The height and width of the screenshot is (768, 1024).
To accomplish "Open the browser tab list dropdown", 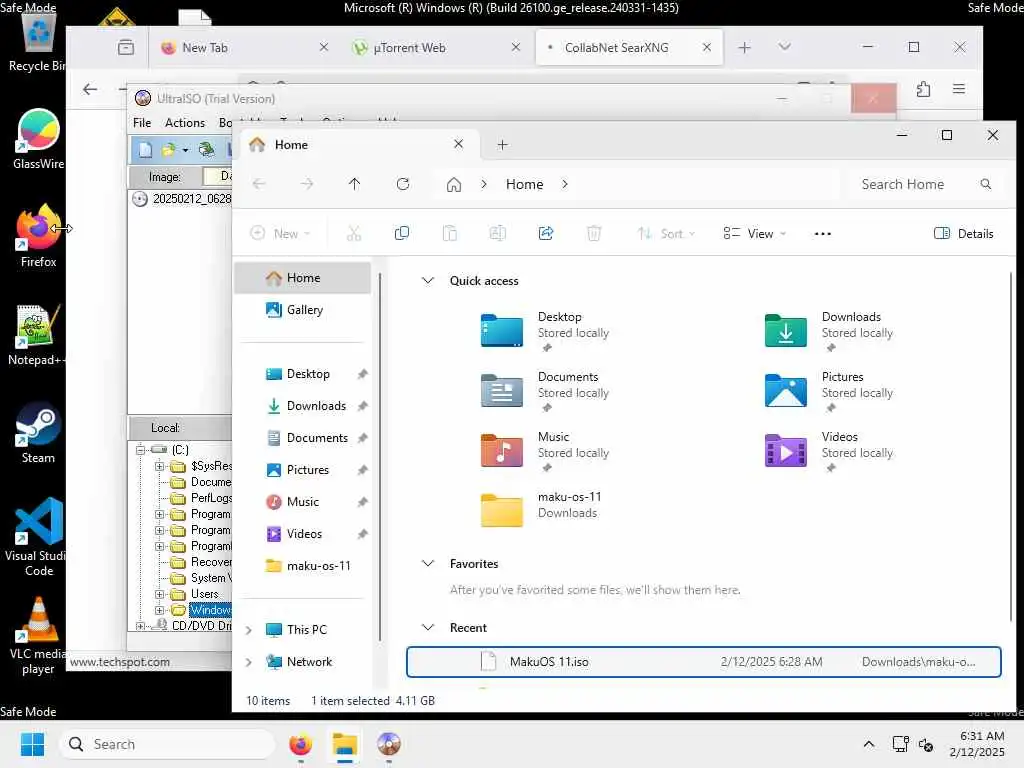I will (784, 47).
